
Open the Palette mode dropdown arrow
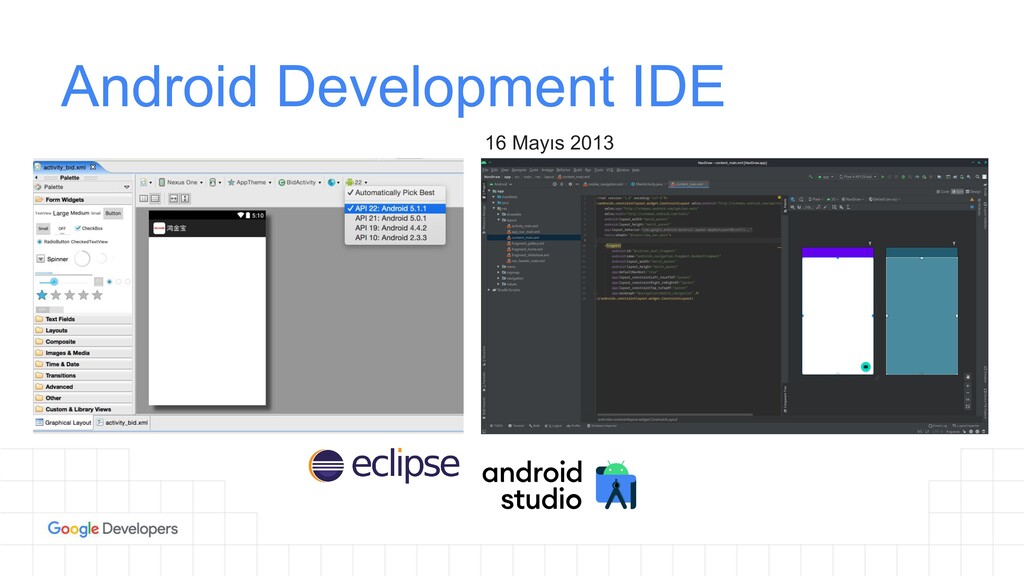pyautogui.click(x=127, y=187)
